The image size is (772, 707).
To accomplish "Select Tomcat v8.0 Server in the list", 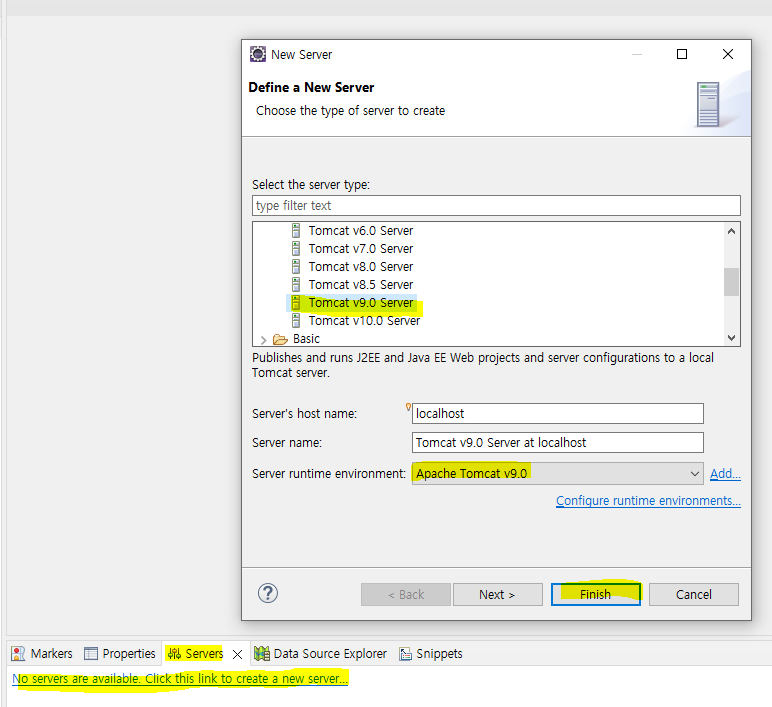I will tap(360, 266).
